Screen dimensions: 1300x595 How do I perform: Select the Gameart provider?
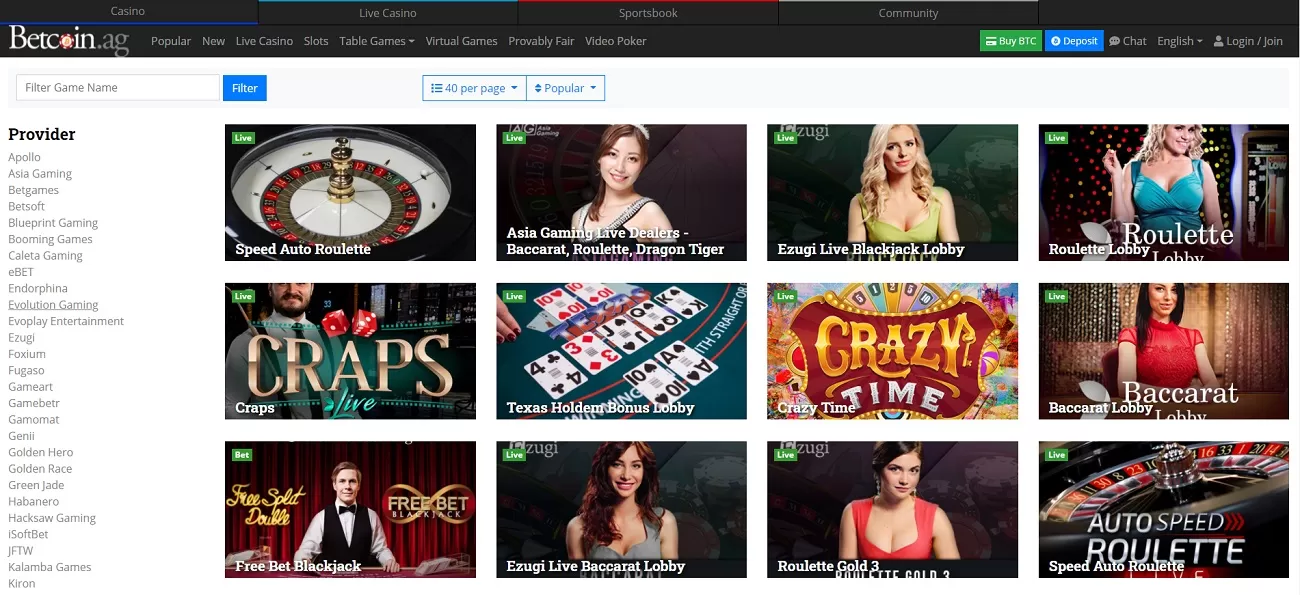click(31, 387)
